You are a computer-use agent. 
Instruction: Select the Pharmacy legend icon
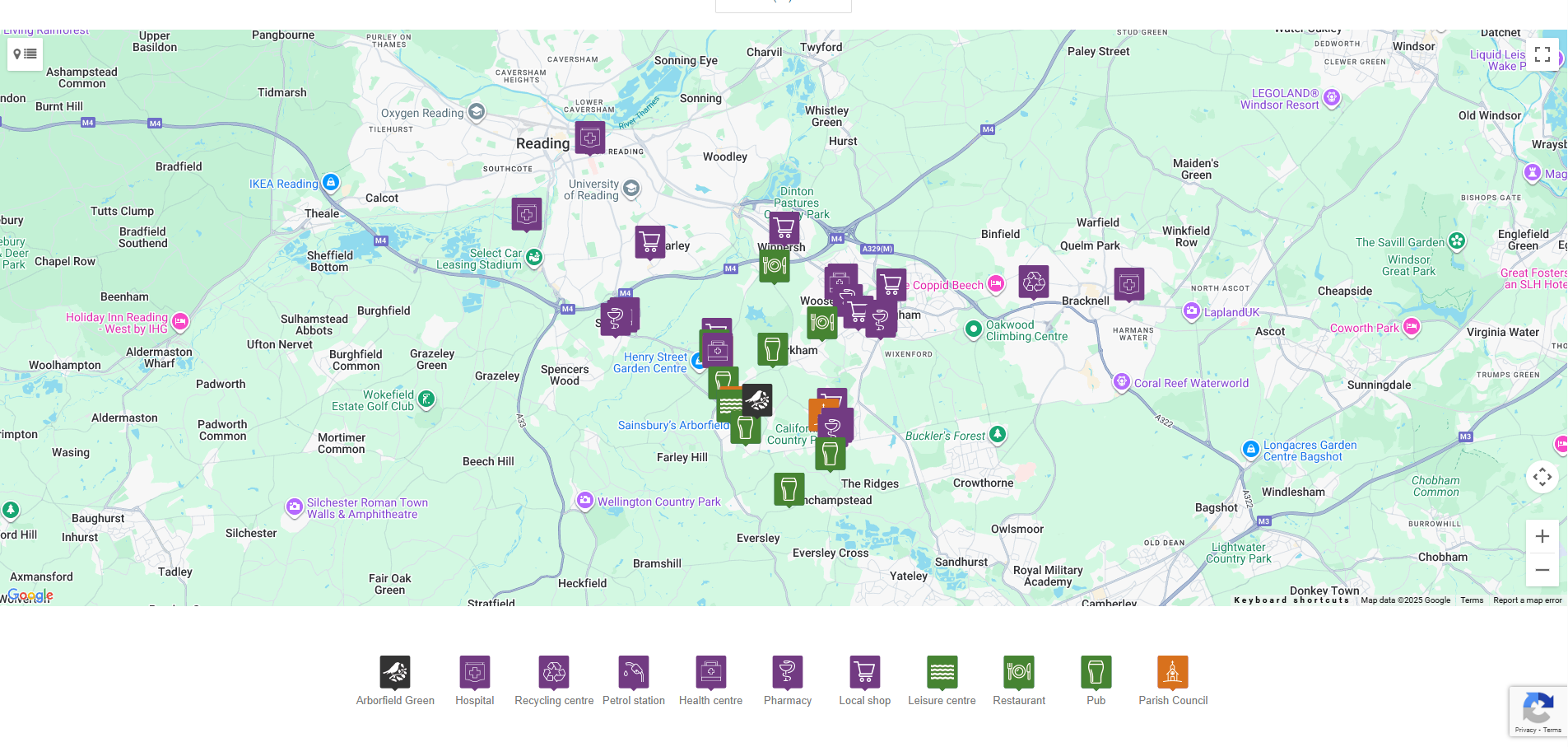point(787,670)
